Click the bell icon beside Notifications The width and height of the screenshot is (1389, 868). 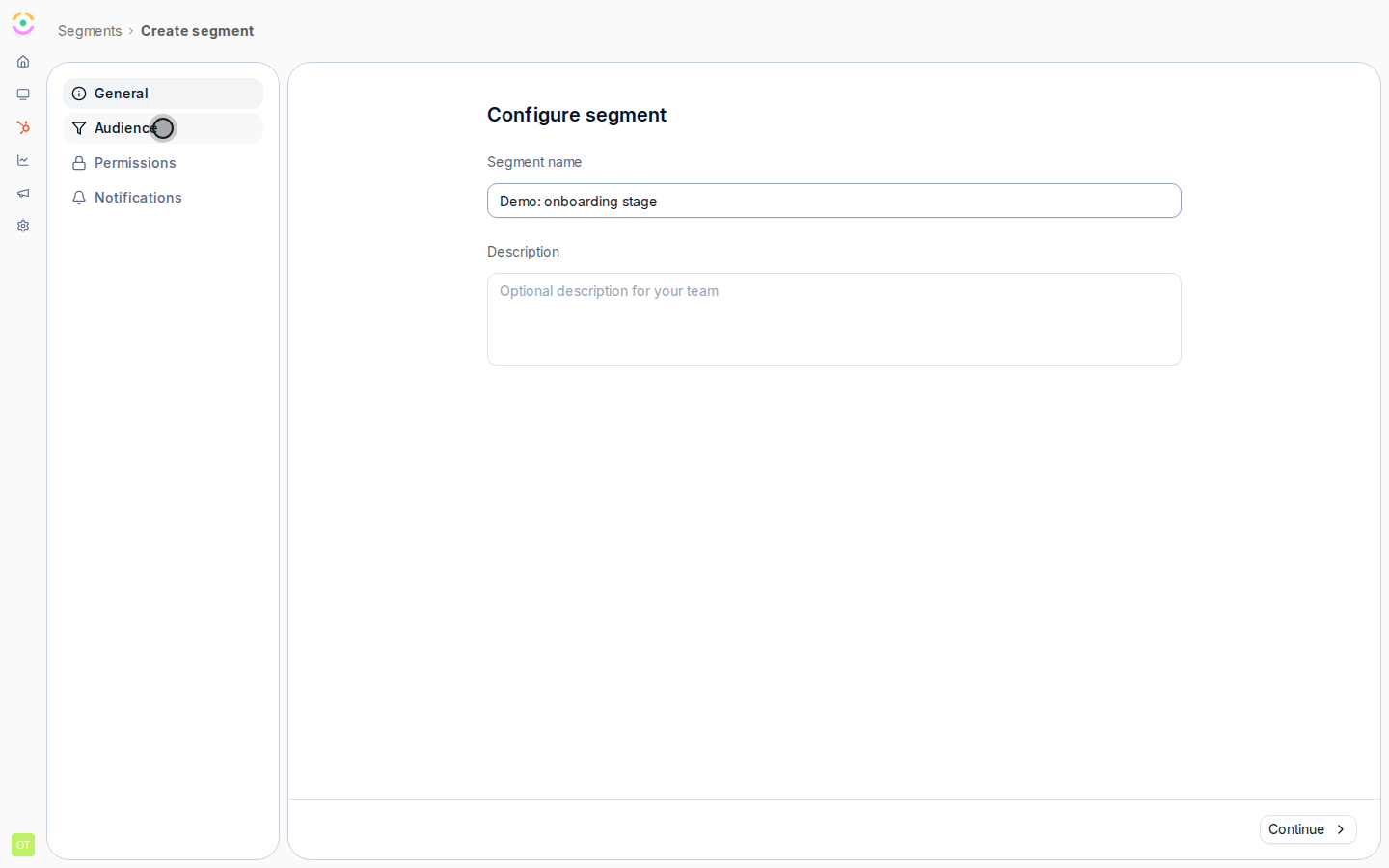click(79, 198)
